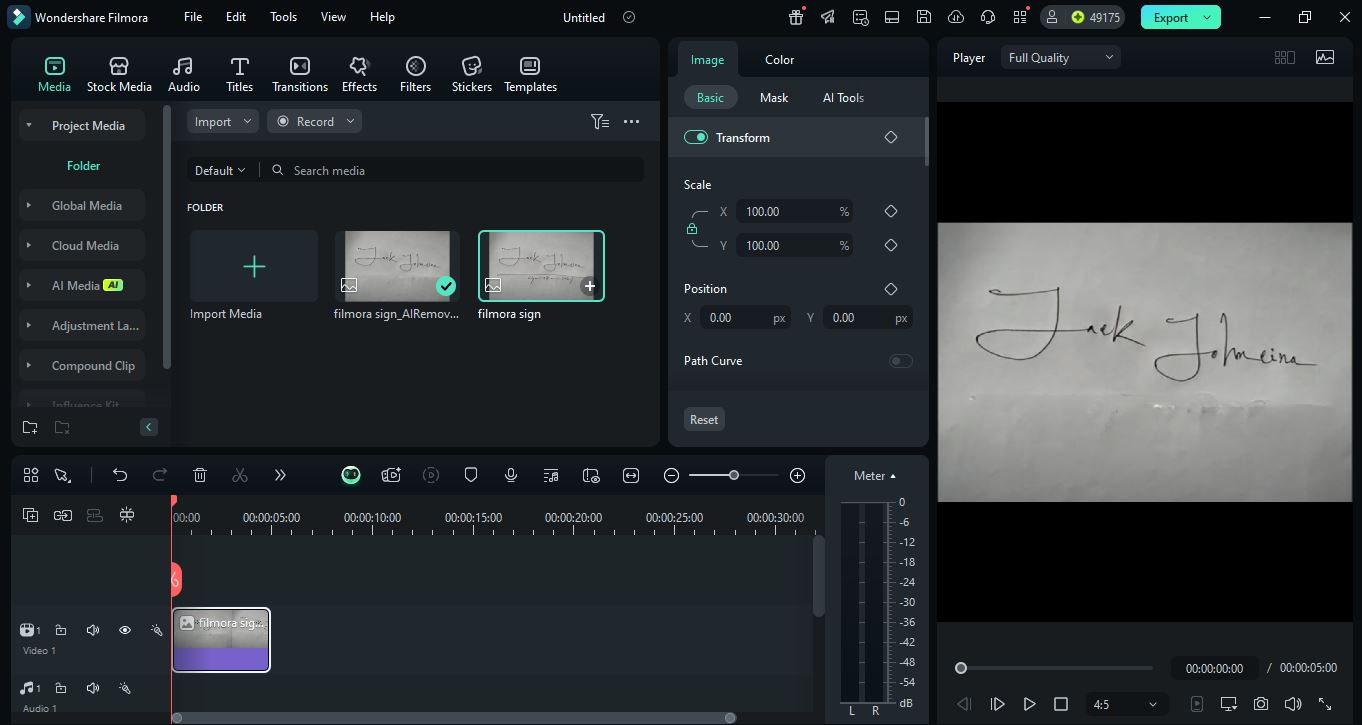
Task: Open the more options ellipsis in media panel
Action: [x=631, y=121]
